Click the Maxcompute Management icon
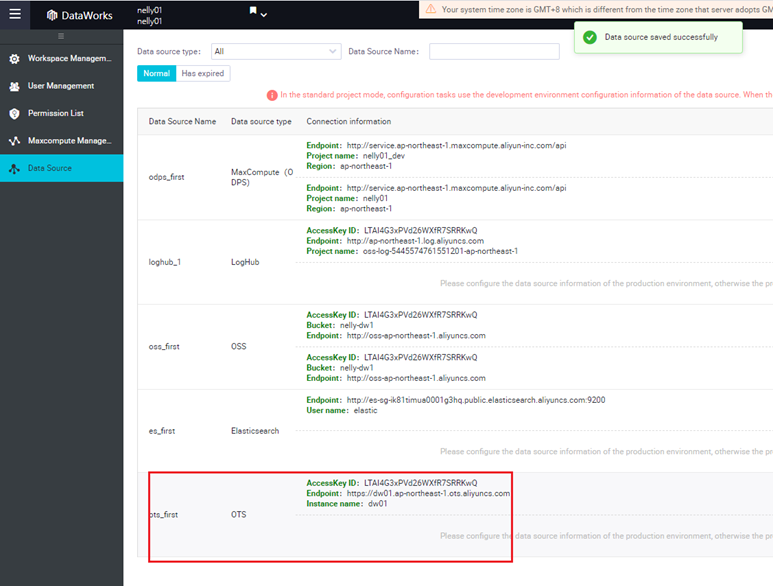Viewport: 773px width, 586px height. click(x=14, y=141)
